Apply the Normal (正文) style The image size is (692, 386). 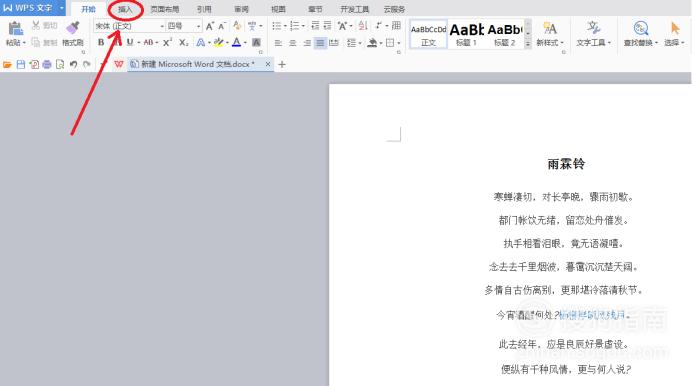point(429,34)
